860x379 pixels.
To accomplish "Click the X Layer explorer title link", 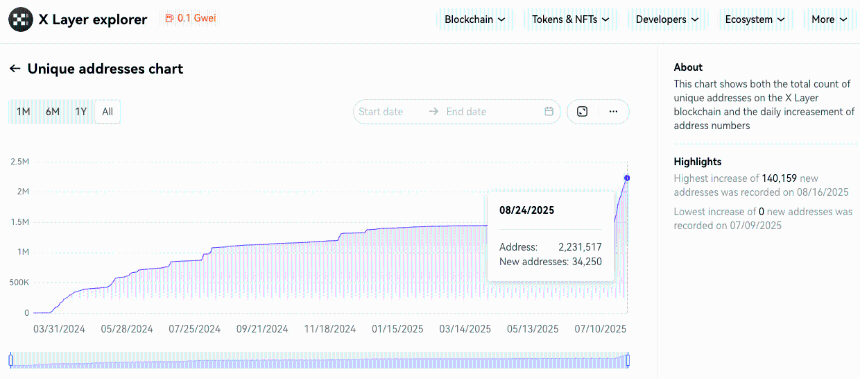I will pyautogui.click(x=93, y=20).
